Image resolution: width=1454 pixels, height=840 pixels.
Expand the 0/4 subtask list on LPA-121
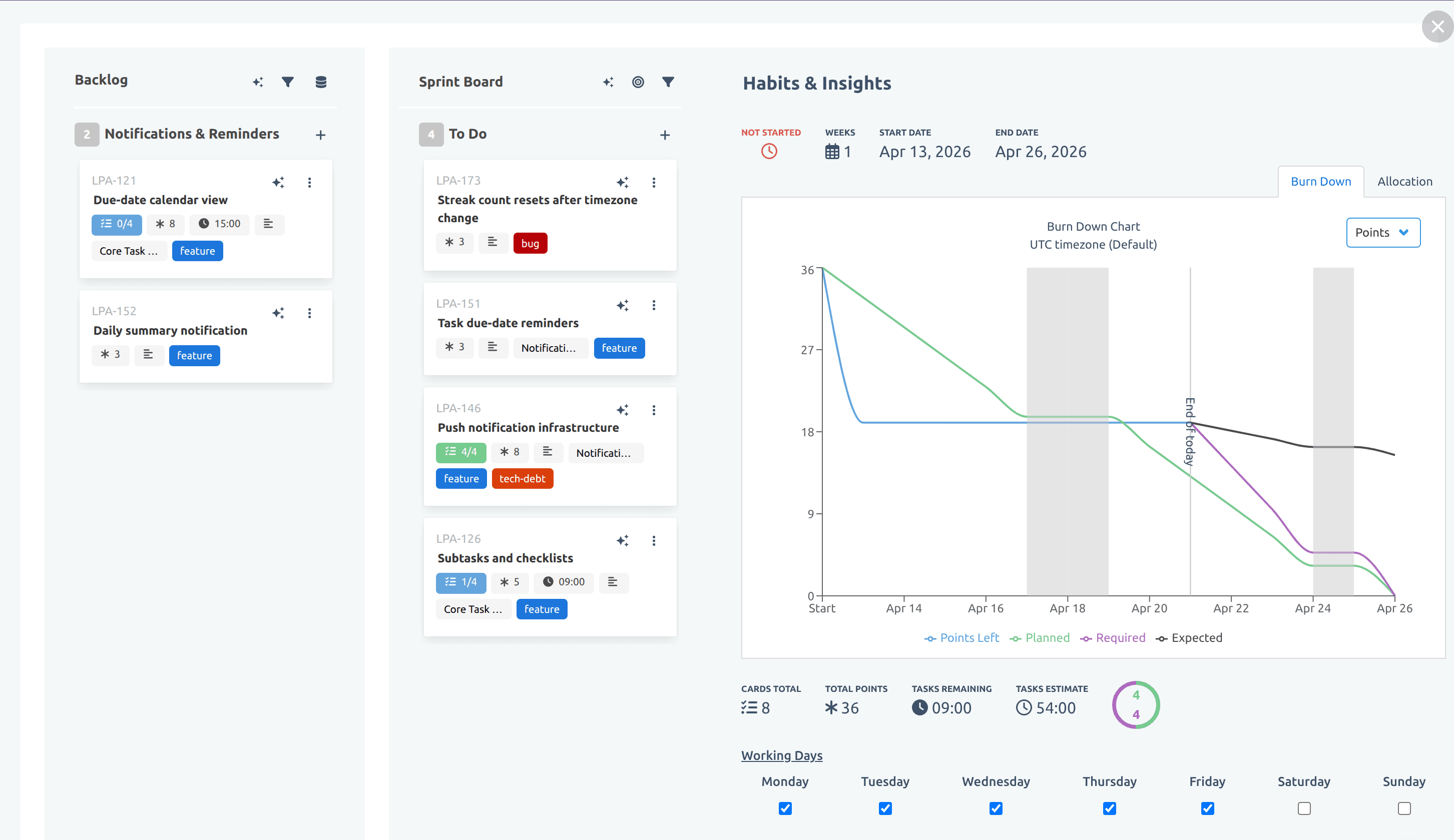[x=117, y=224]
